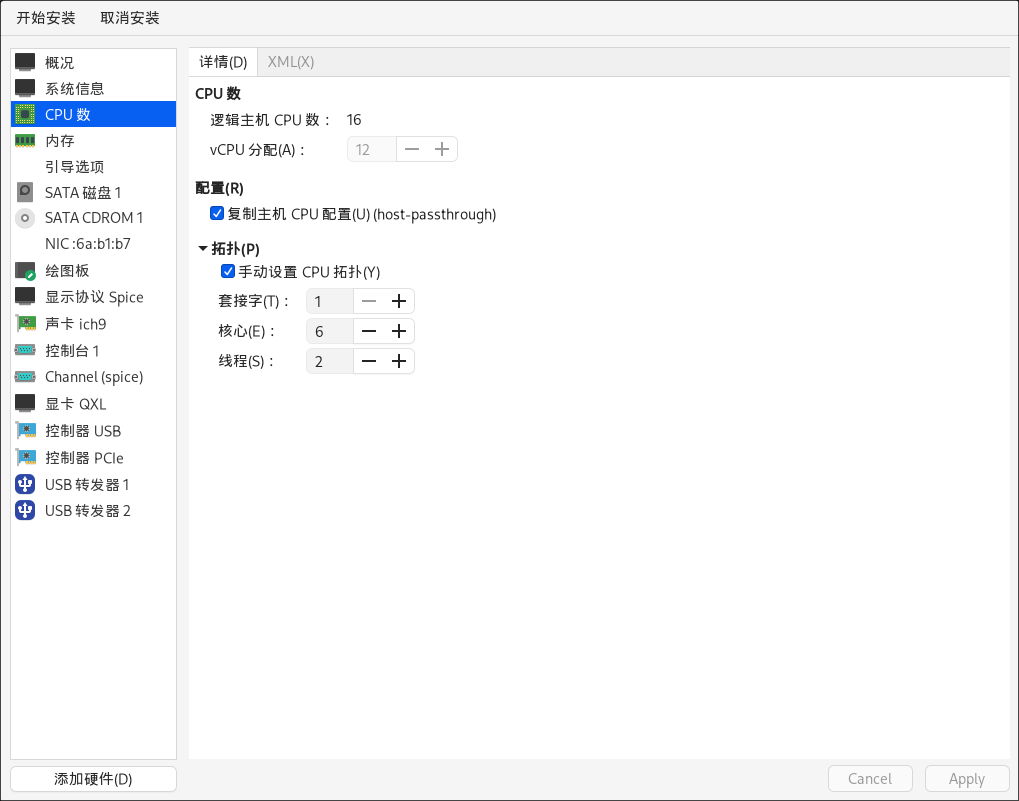
Task: Select the 内存 memory hardware item
Action: coord(60,140)
